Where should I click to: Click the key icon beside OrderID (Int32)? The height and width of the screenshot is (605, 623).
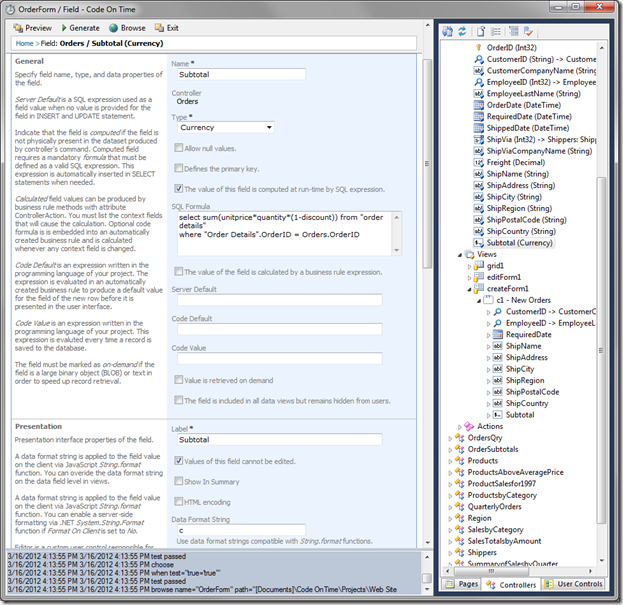point(478,48)
